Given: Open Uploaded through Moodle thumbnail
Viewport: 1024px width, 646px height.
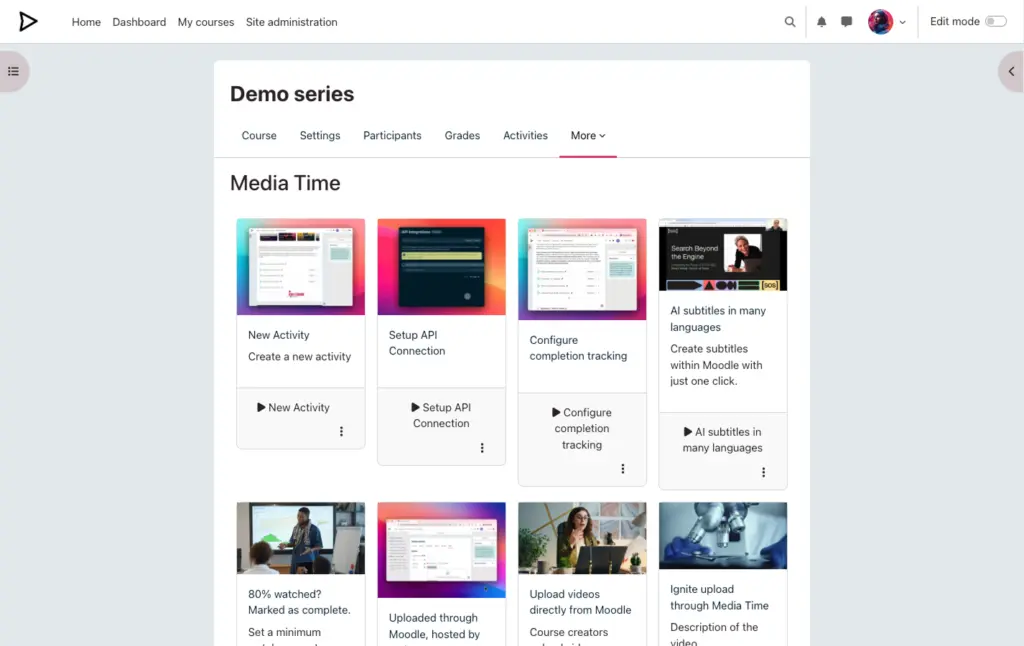Looking at the screenshot, I should 441,550.
